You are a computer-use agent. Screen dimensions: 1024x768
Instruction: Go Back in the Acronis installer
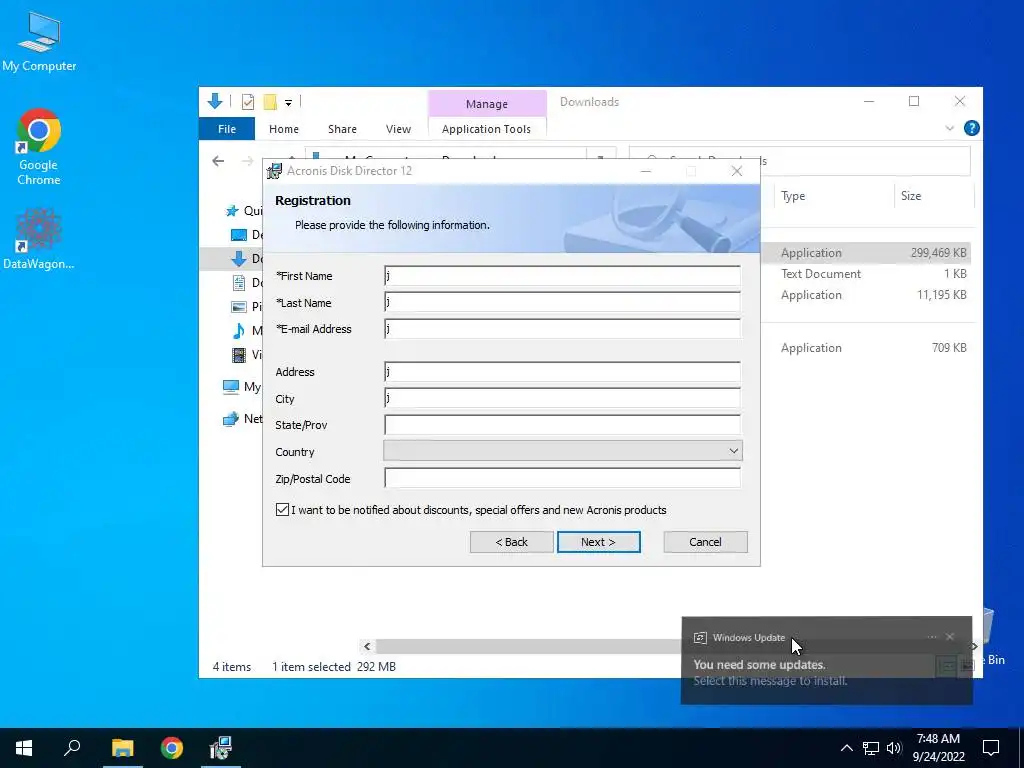pyautogui.click(x=511, y=542)
